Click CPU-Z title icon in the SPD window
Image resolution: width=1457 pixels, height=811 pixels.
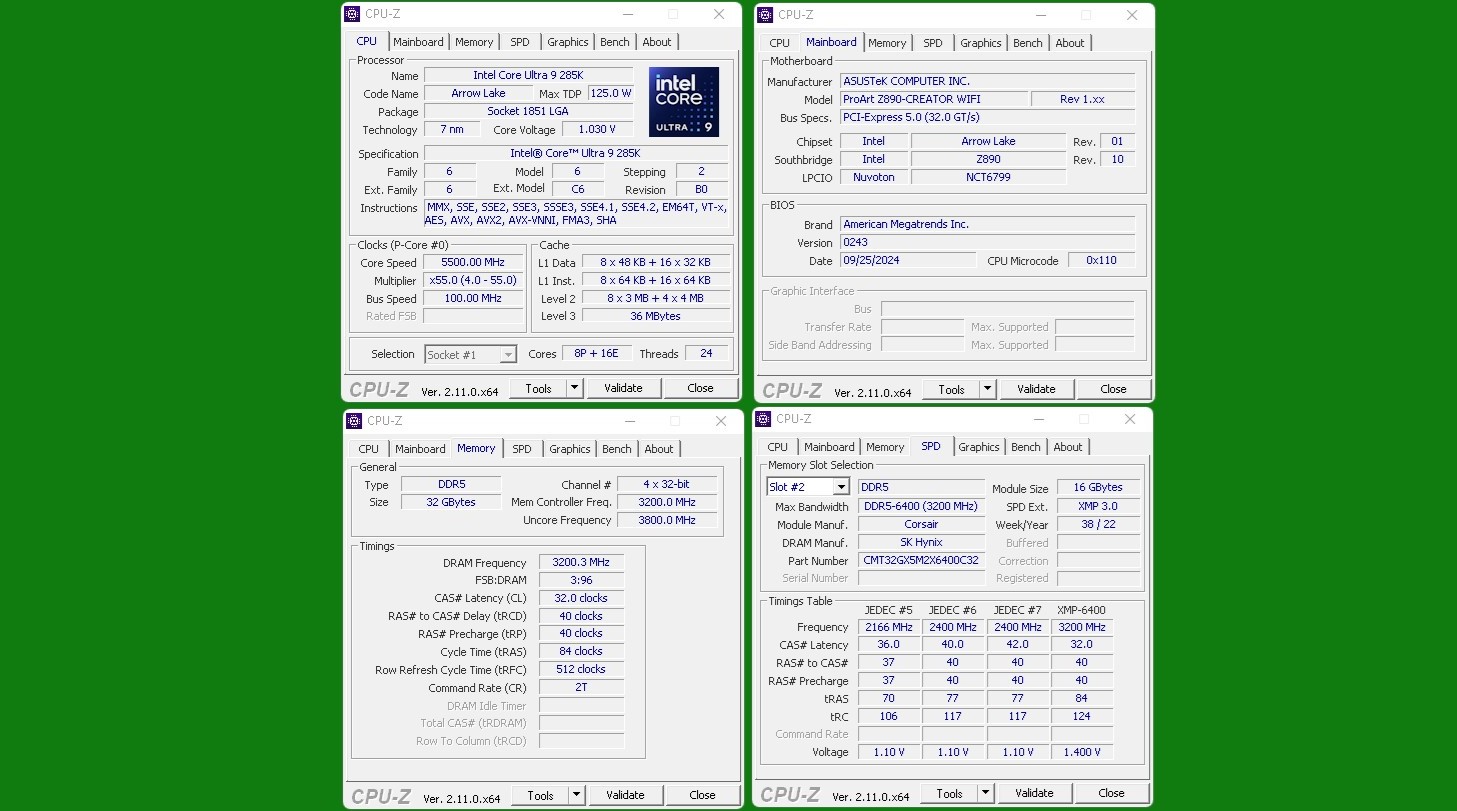click(x=763, y=419)
